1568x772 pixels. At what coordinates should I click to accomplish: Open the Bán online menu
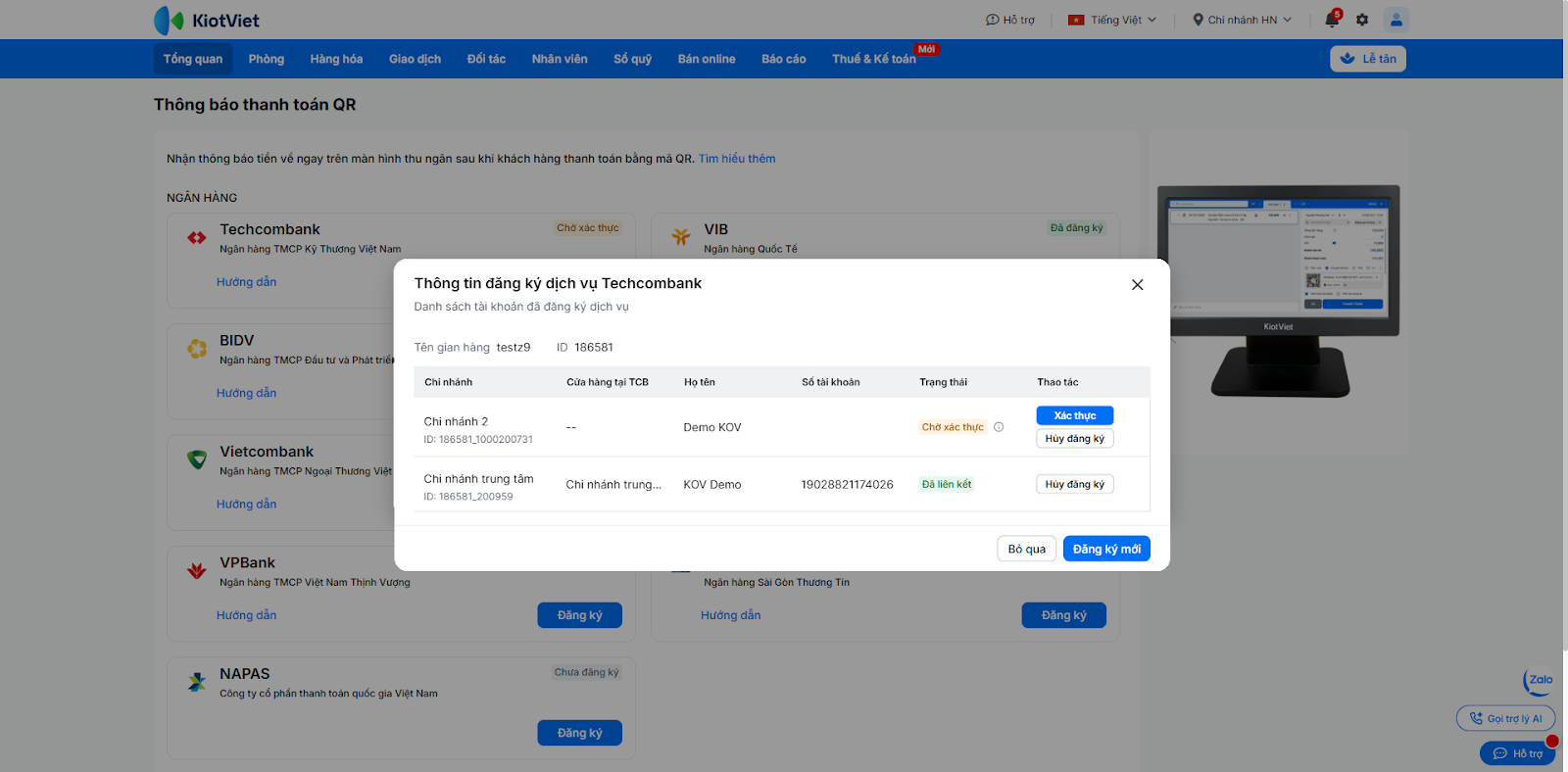click(707, 59)
